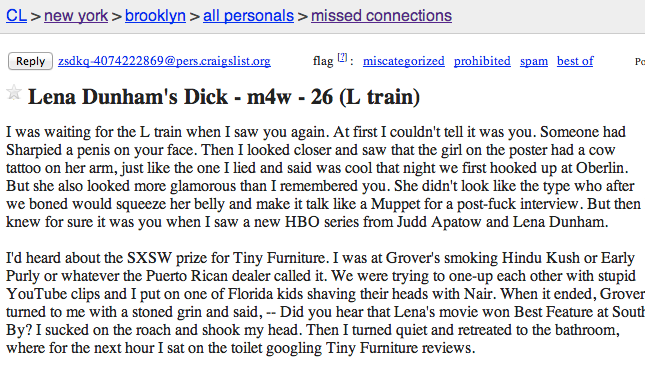Click the second paragraph about Tiny Furniture

click(x=325, y=303)
